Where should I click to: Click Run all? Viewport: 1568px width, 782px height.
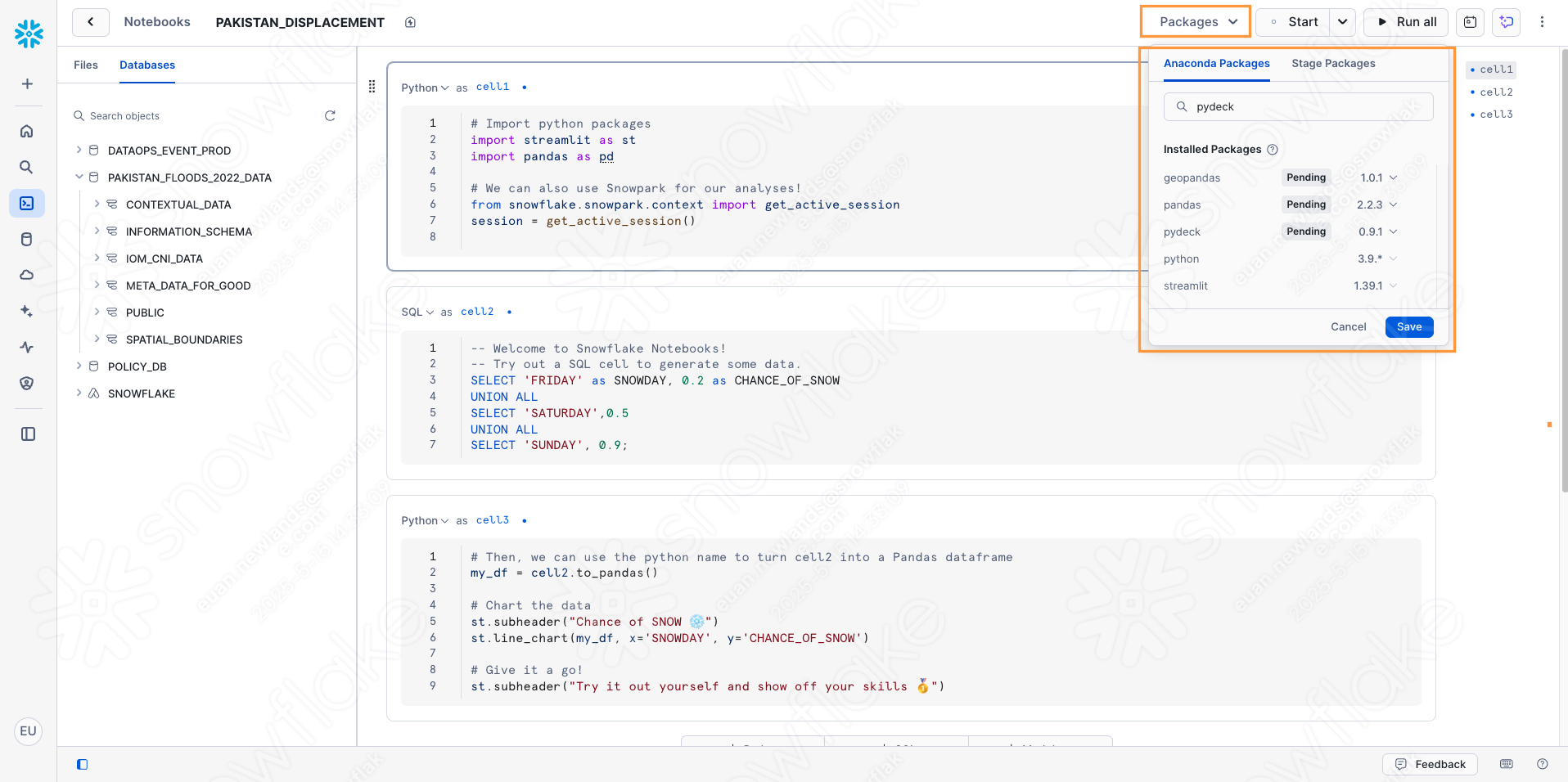pos(1405,22)
